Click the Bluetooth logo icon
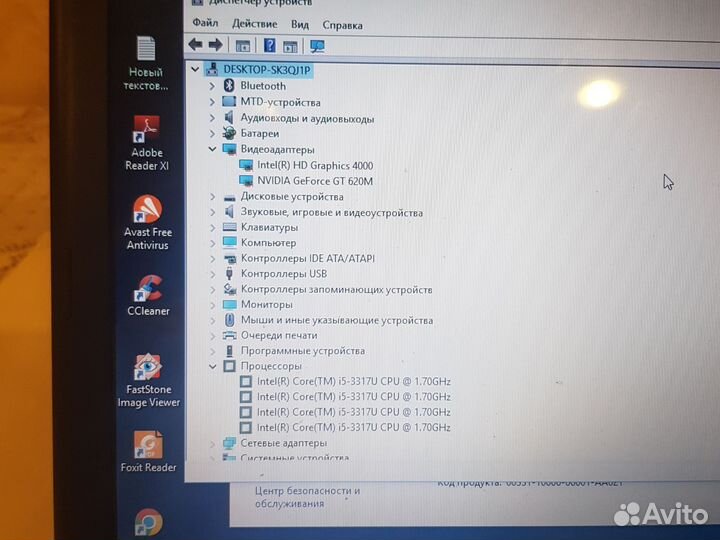The height and width of the screenshot is (540, 720). point(229,85)
